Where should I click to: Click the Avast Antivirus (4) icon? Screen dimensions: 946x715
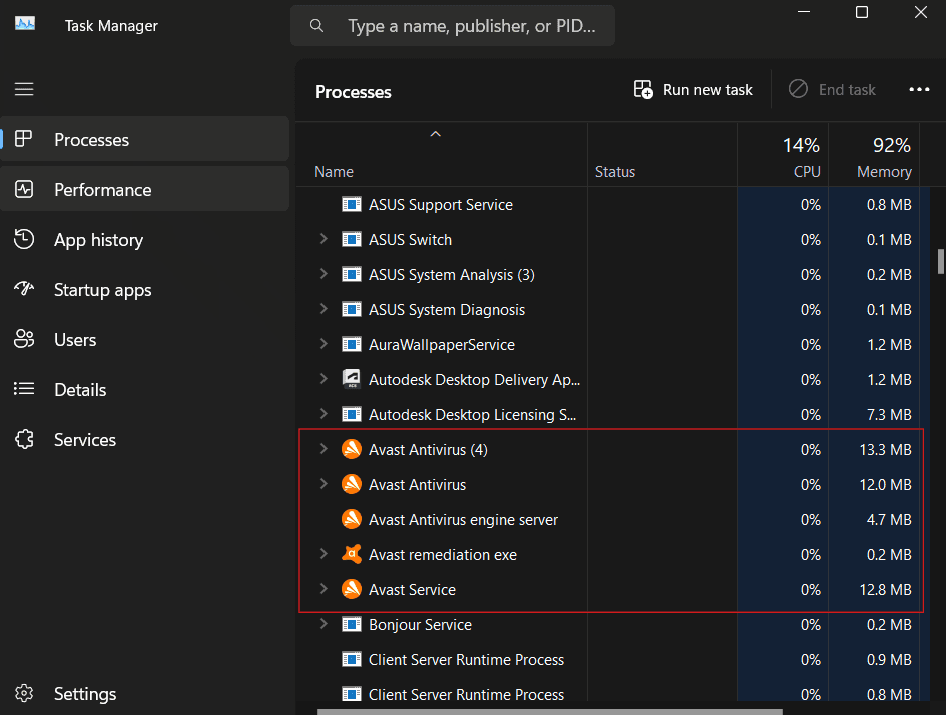click(352, 449)
